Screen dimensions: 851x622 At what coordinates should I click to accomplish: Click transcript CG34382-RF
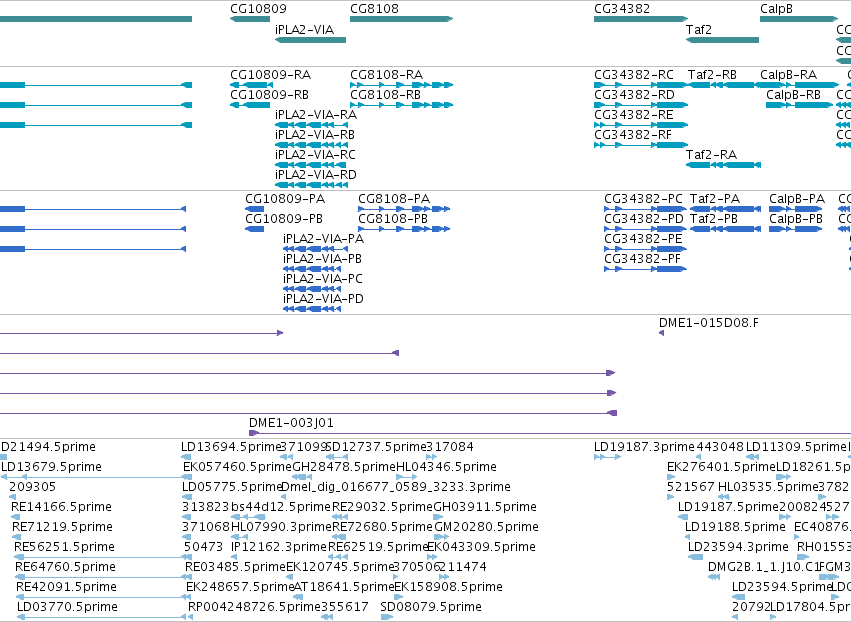641,145
